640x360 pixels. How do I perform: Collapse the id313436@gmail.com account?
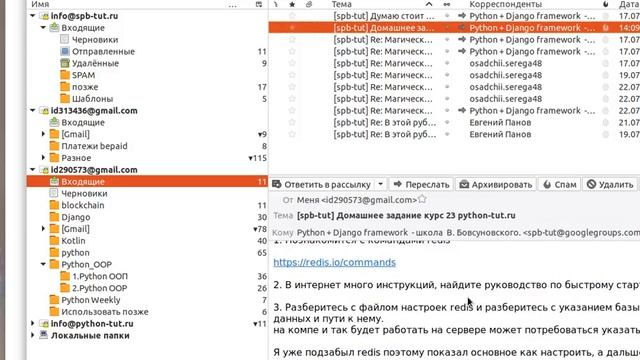(33, 111)
